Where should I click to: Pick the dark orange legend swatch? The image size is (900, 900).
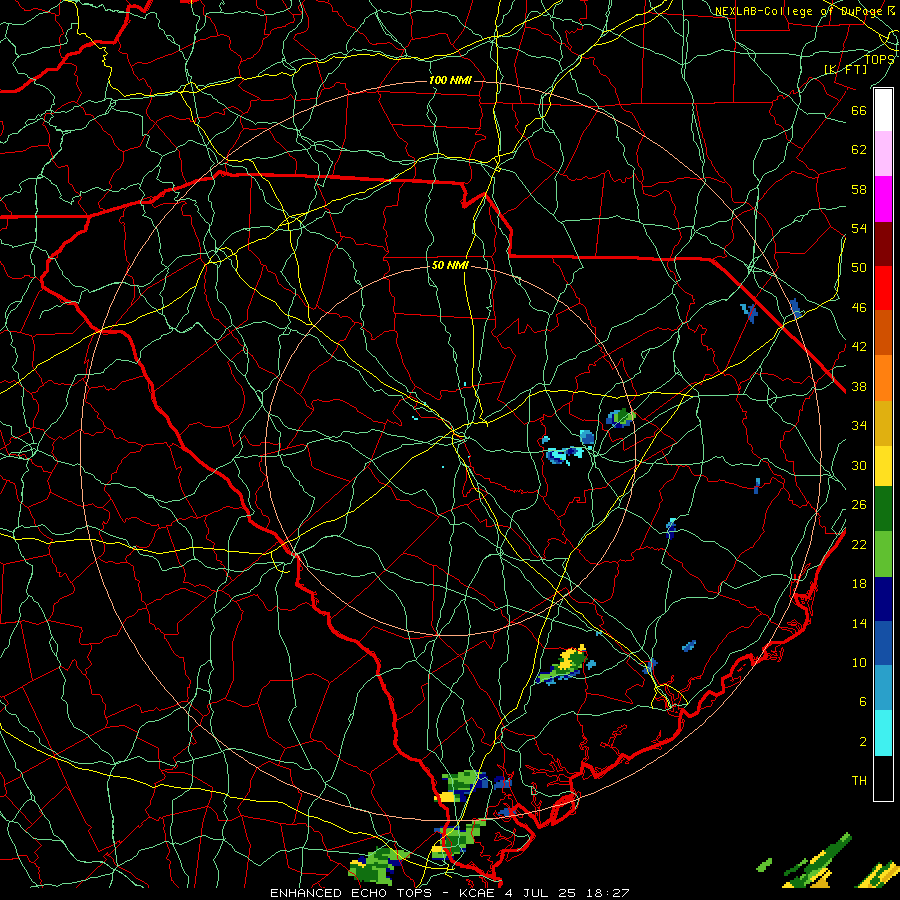883,333
